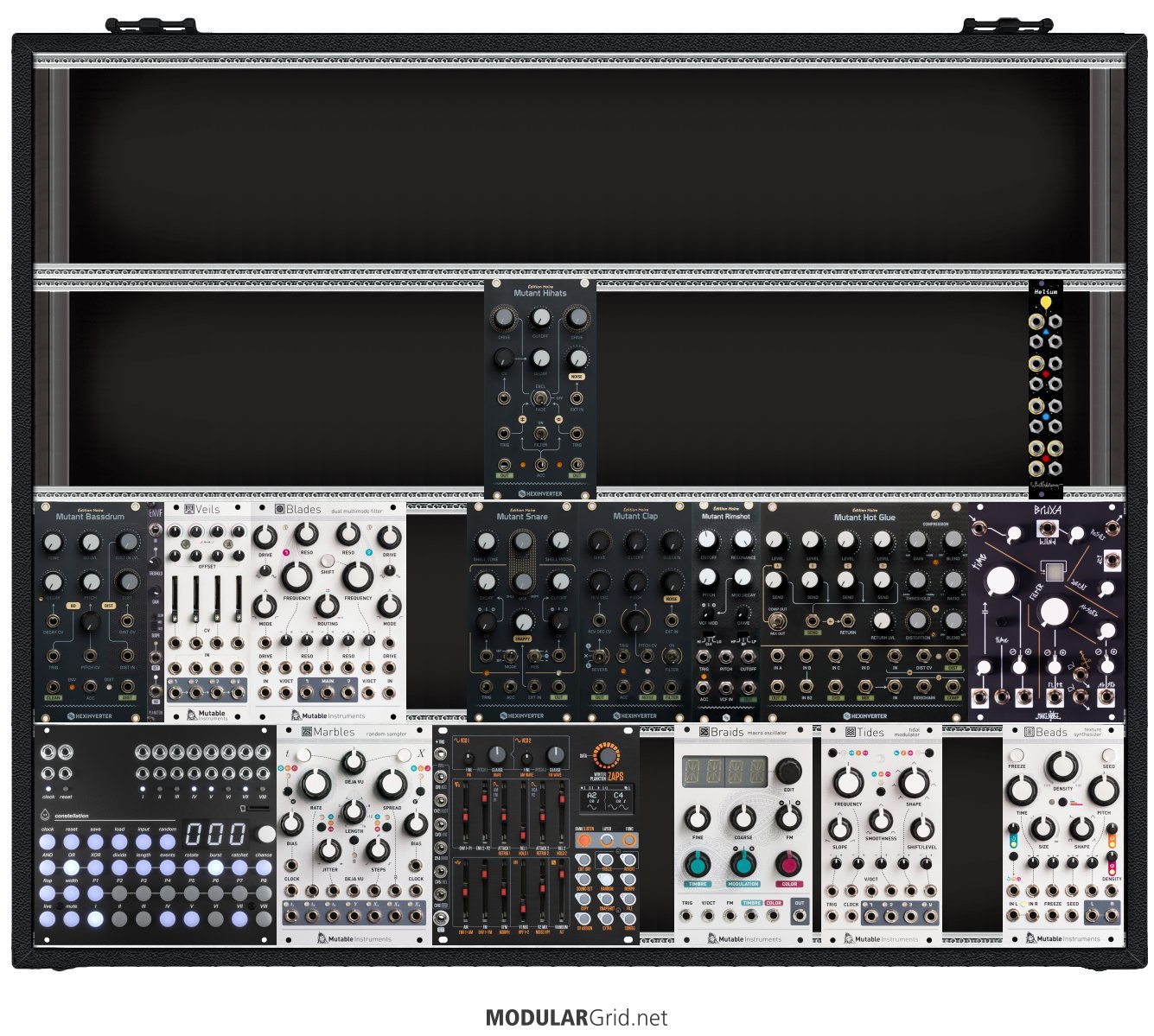The width and height of the screenshot is (1154, 1036).
Task: Push the XOR button on constellation
Action: click(95, 868)
